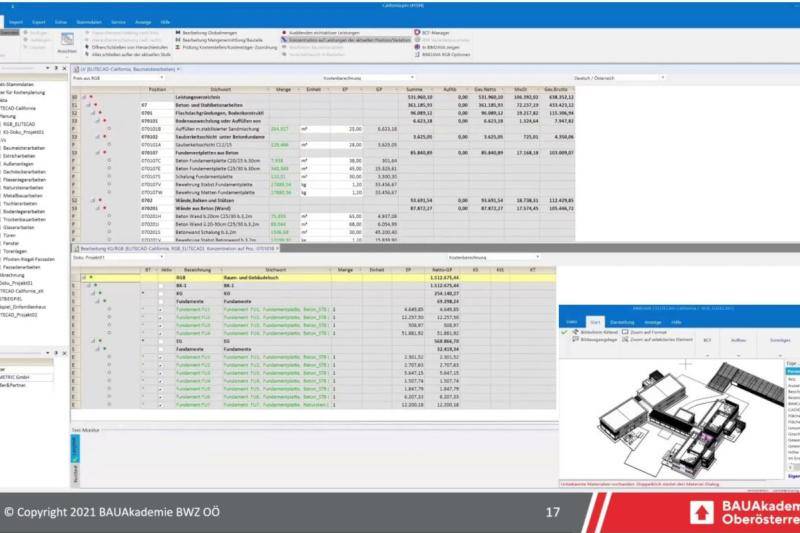This screenshot has height=533, width=800.
Task: Close the Bearbeitung KG/RGB document tab
Action: pos(278,248)
